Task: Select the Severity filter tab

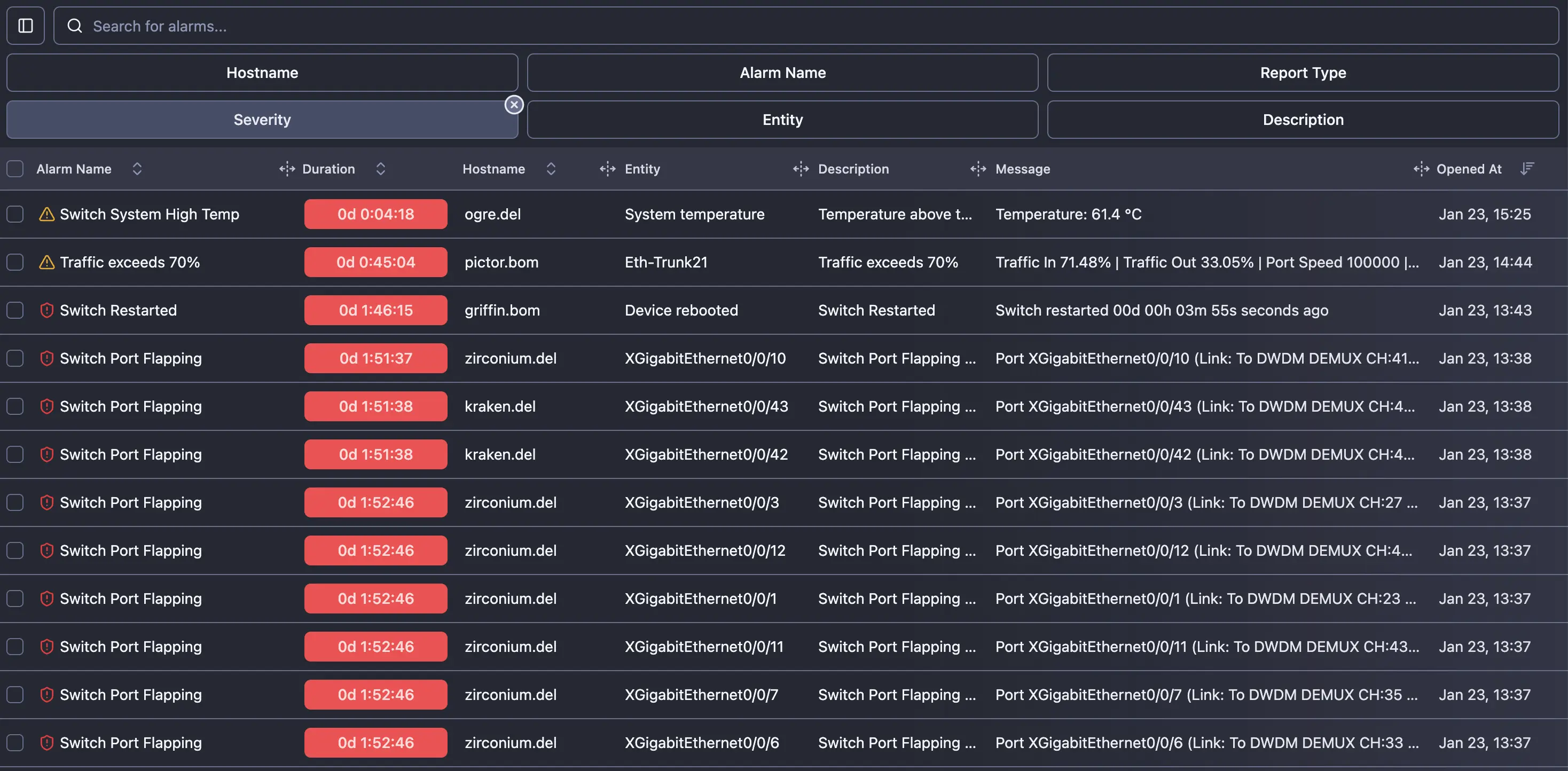Action: (262, 119)
